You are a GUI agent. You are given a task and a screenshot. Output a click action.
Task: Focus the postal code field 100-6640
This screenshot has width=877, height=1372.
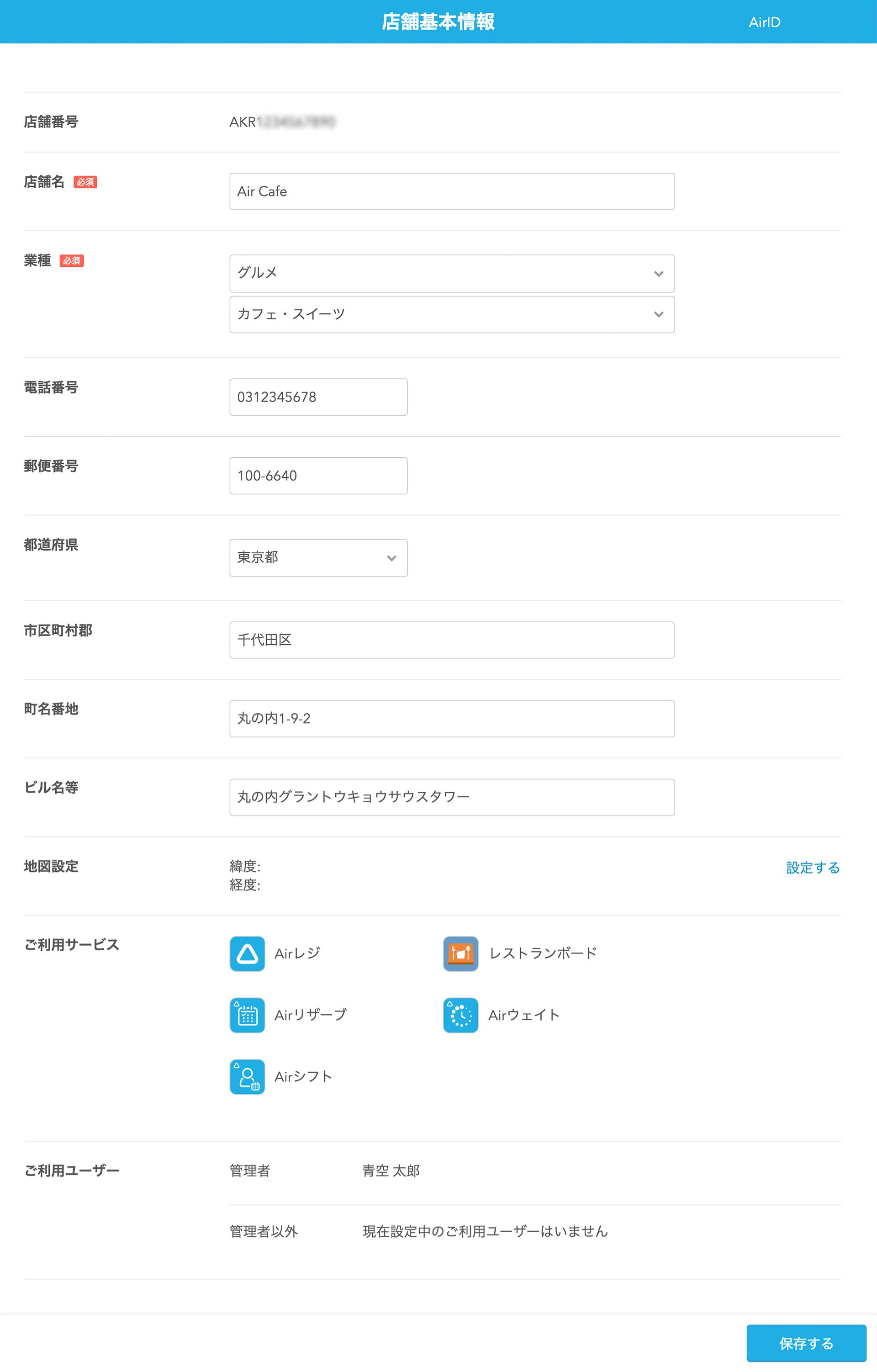[x=318, y=476]
